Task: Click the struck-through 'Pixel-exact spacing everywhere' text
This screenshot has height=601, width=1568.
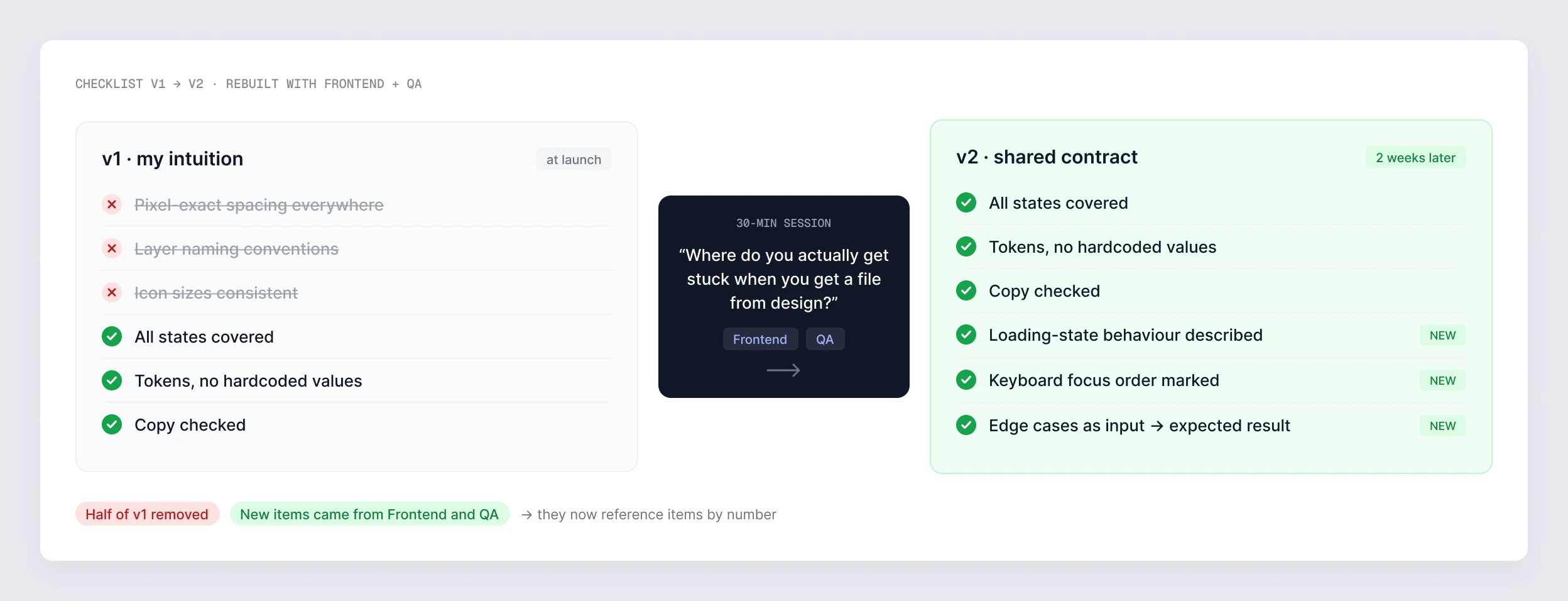Action: coord(259,205)
